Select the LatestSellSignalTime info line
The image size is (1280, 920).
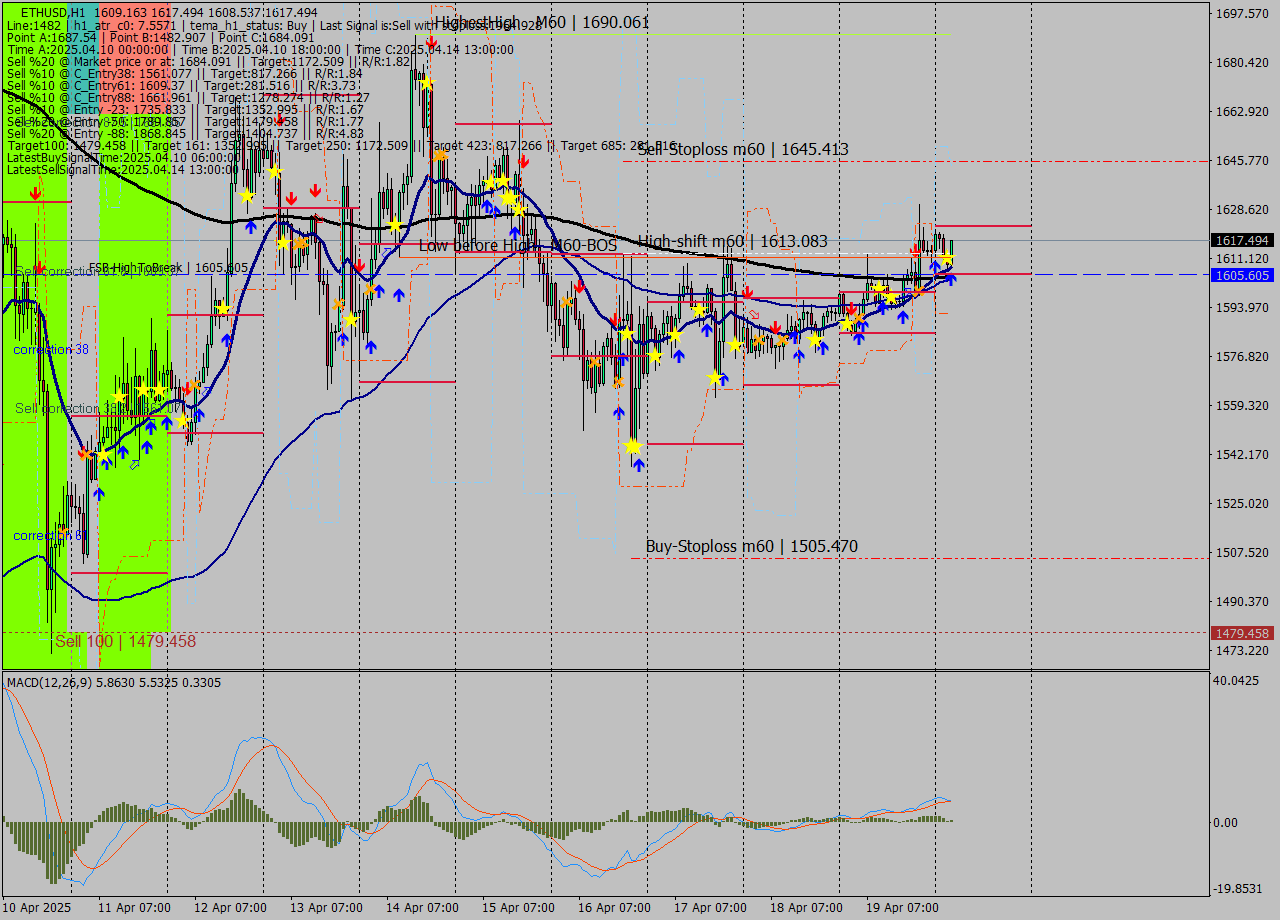click(x=123, y=169)
